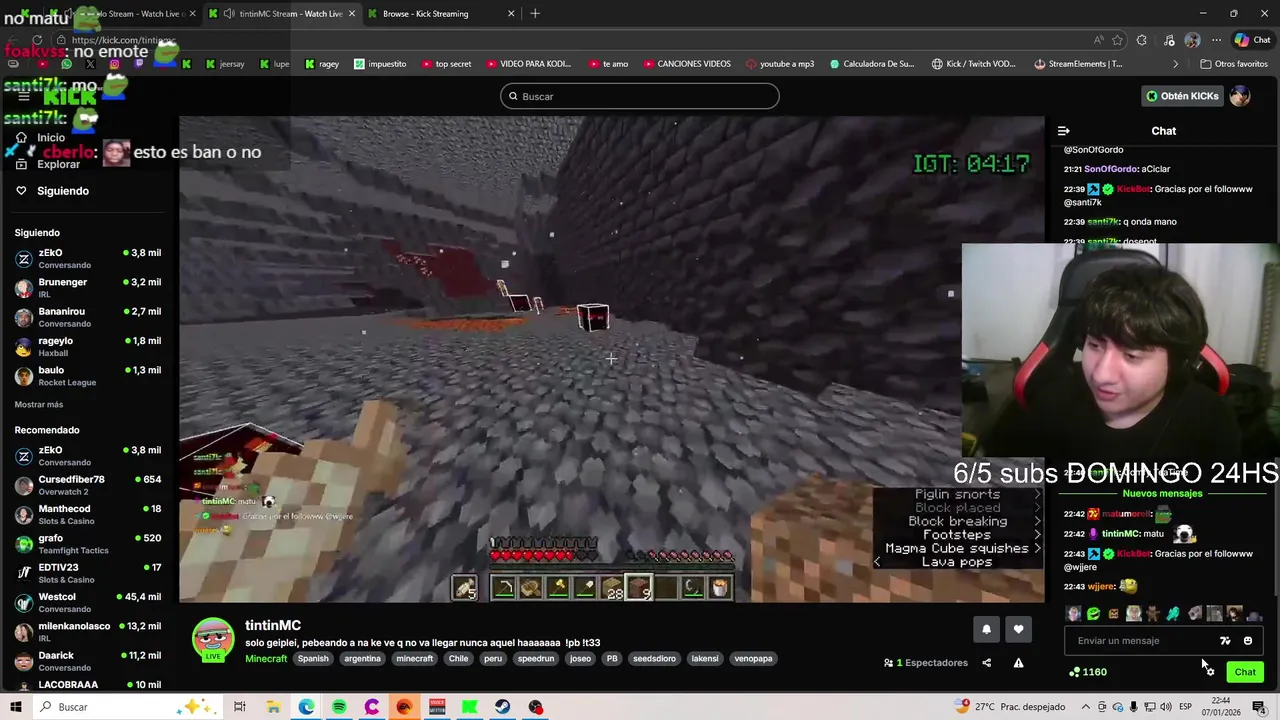Show more bookmarks chevron
The image size is (1280, 720).
(x=1176, y=64)
